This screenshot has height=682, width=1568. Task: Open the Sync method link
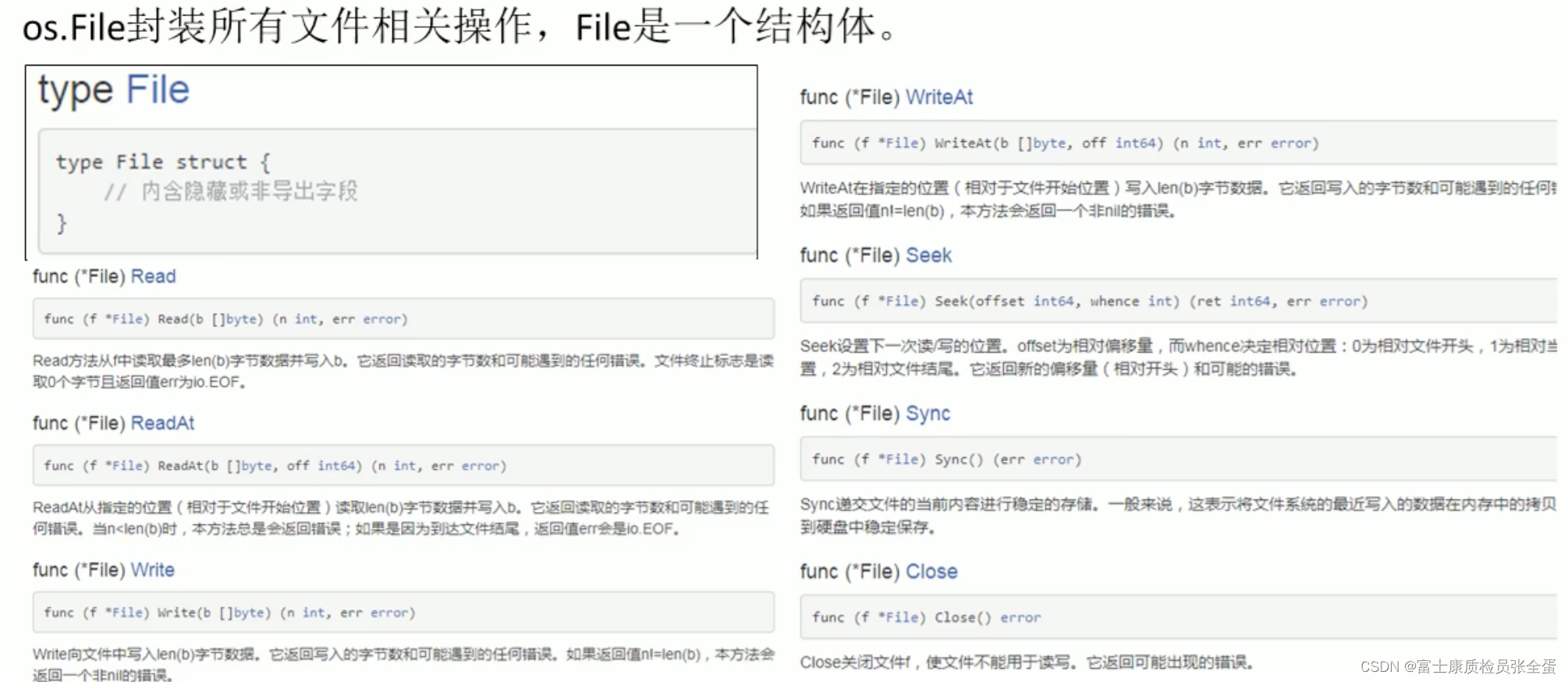[x=928, y=414]
